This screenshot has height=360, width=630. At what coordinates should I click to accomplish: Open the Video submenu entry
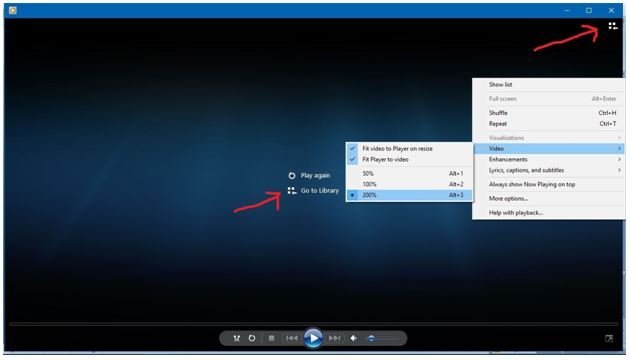pyautogui.click(x=549, y=149)
